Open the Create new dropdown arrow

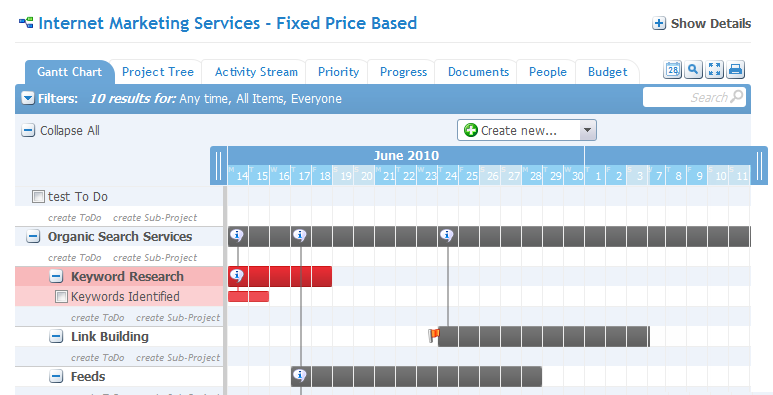click(x=587, y=130)
